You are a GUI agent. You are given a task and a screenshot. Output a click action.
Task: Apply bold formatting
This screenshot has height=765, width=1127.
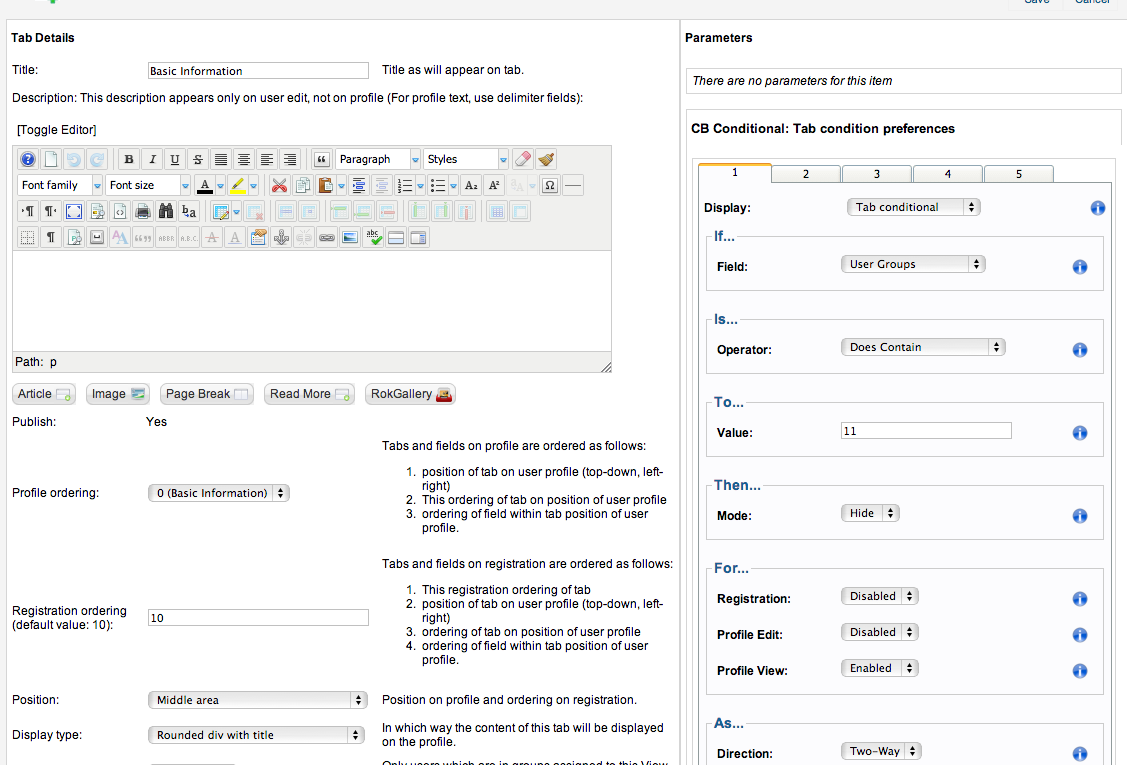click(129, 159)
